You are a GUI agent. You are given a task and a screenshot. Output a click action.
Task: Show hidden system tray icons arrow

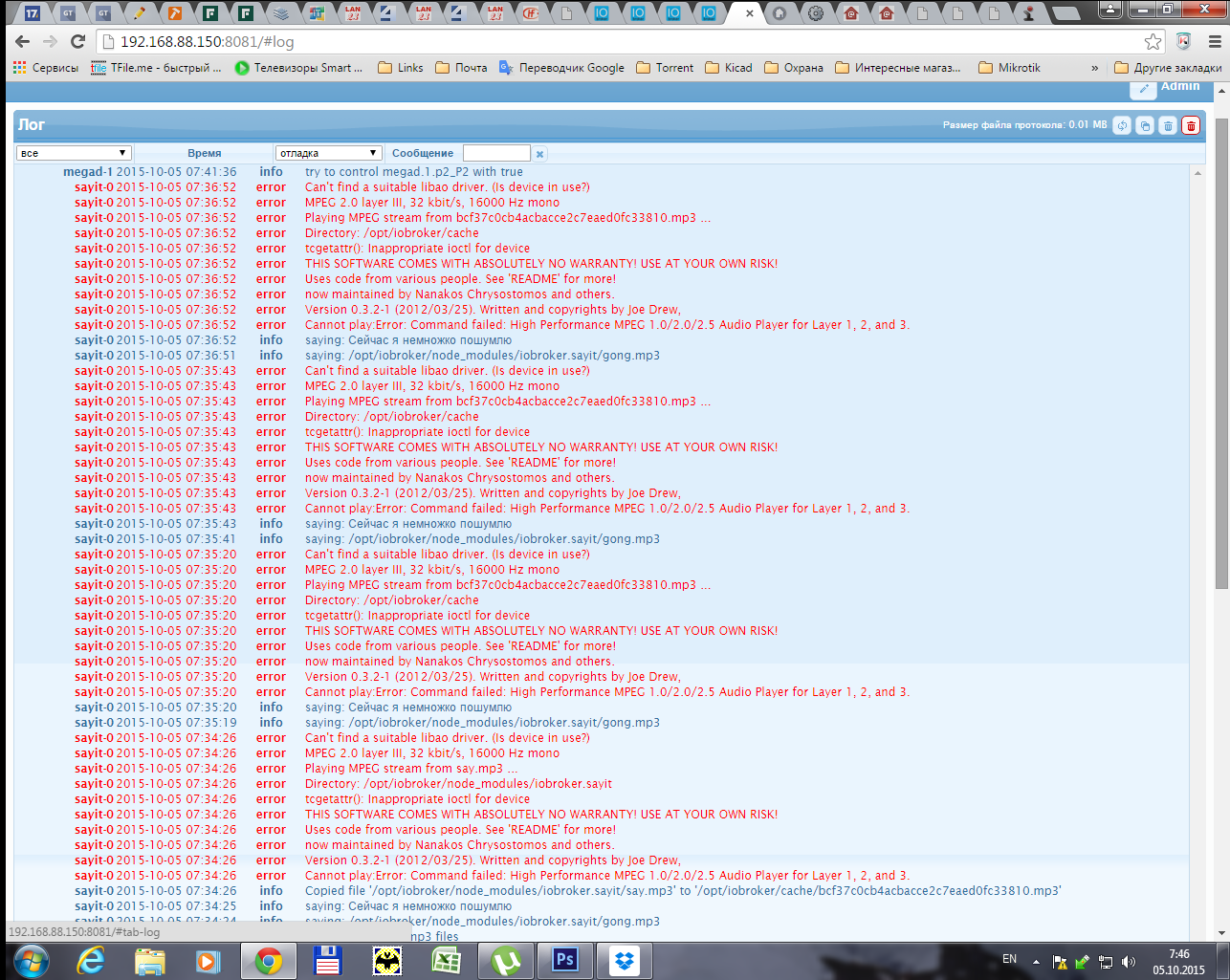pyautogui.click(x=1036, y=962)
